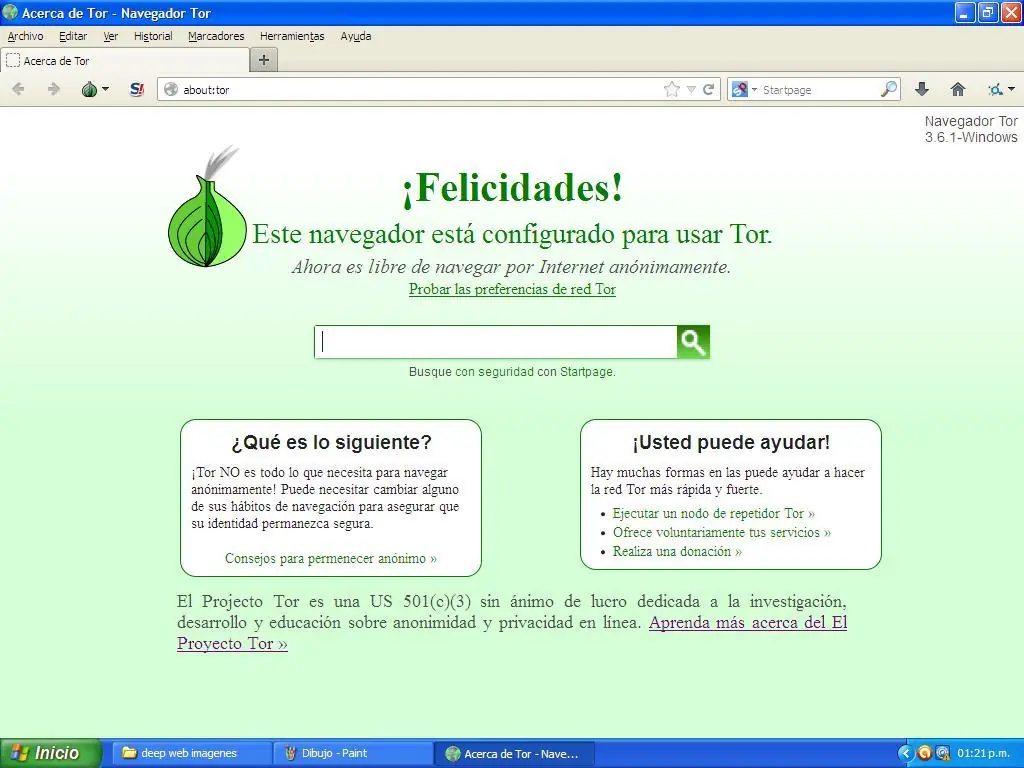Open the Ver menu
The width and height of the screenshot is (1024, 768).
point(111,36)
